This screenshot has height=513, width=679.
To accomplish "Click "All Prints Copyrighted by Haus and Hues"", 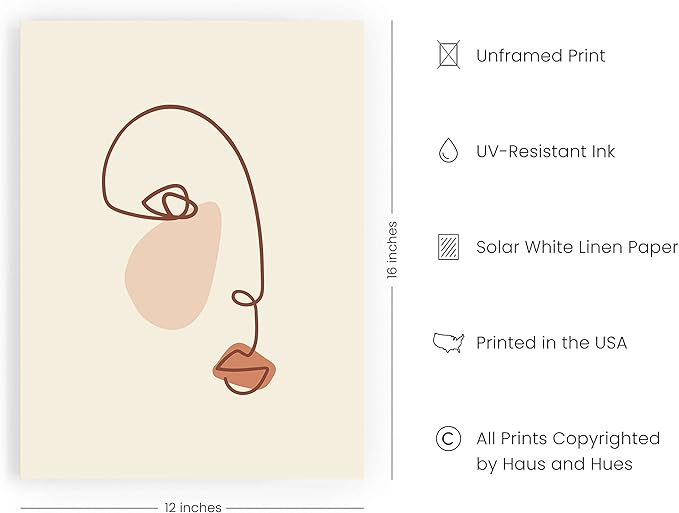I will tap(567, 450).
